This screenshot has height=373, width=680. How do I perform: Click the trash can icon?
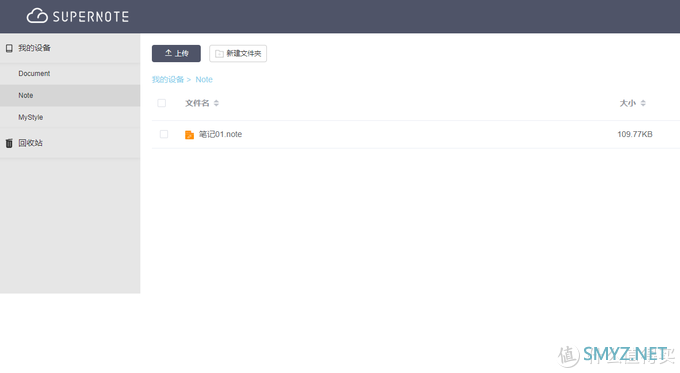click(9, 143)
